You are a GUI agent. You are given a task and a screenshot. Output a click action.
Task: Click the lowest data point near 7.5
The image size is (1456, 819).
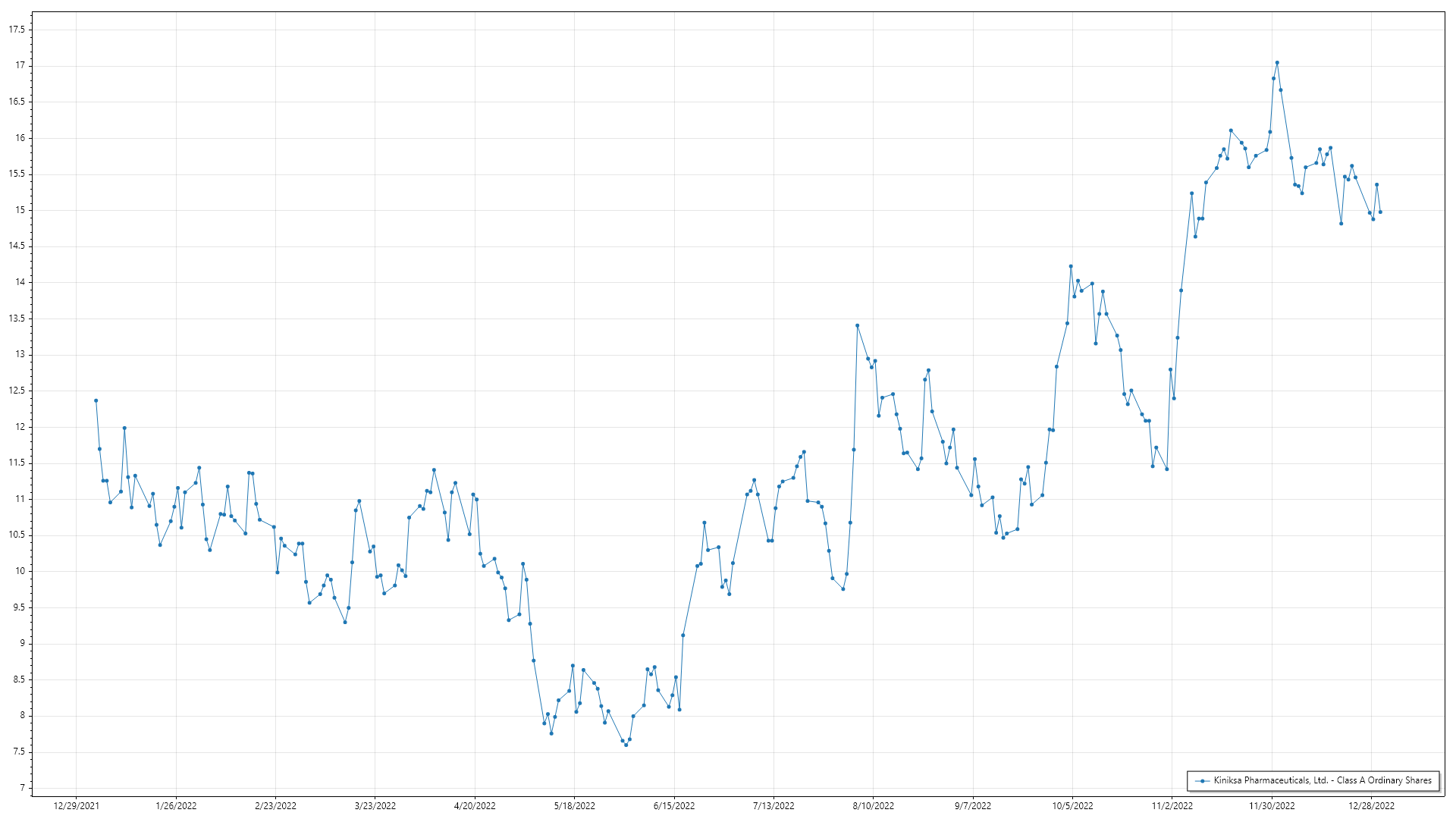click(x=626, y=745)
